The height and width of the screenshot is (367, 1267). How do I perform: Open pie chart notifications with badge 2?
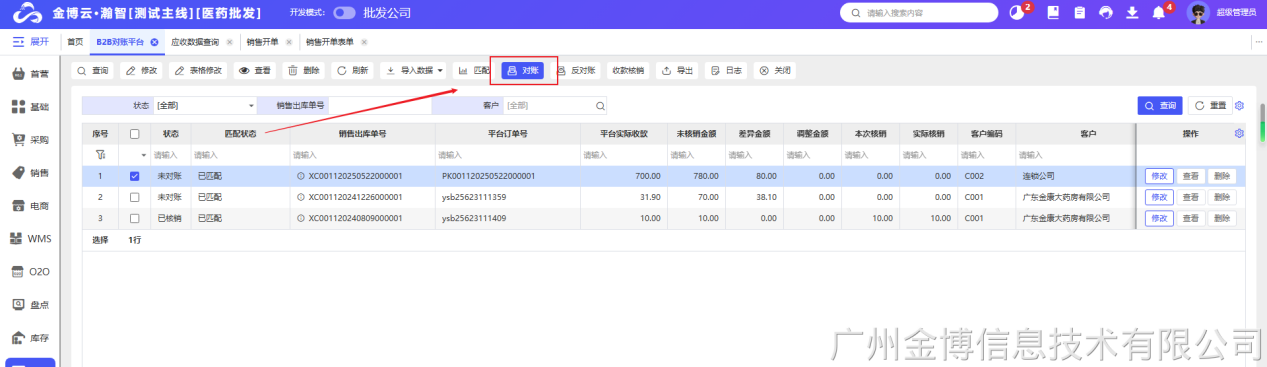tap(1018, 12)
